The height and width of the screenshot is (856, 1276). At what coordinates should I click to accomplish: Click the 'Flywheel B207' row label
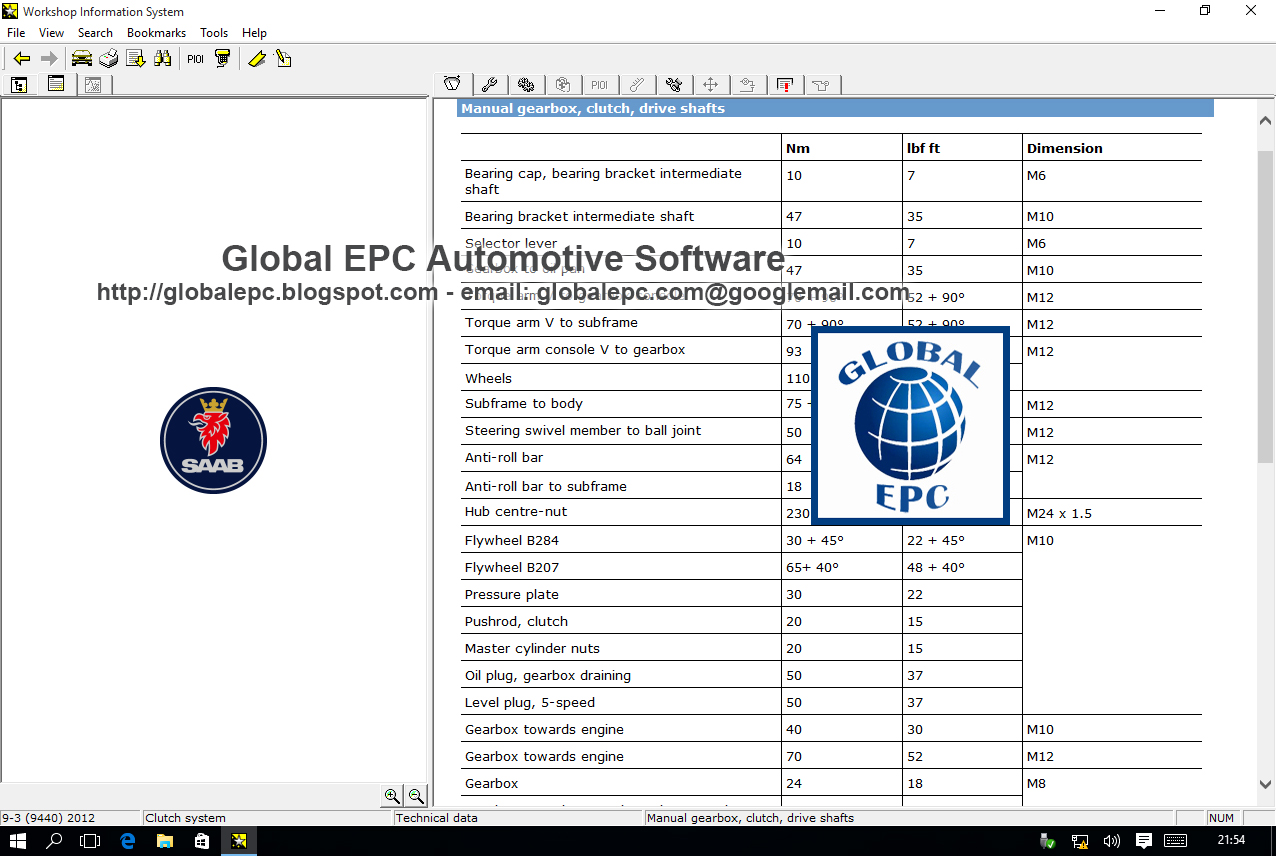(x=512, y=567)
